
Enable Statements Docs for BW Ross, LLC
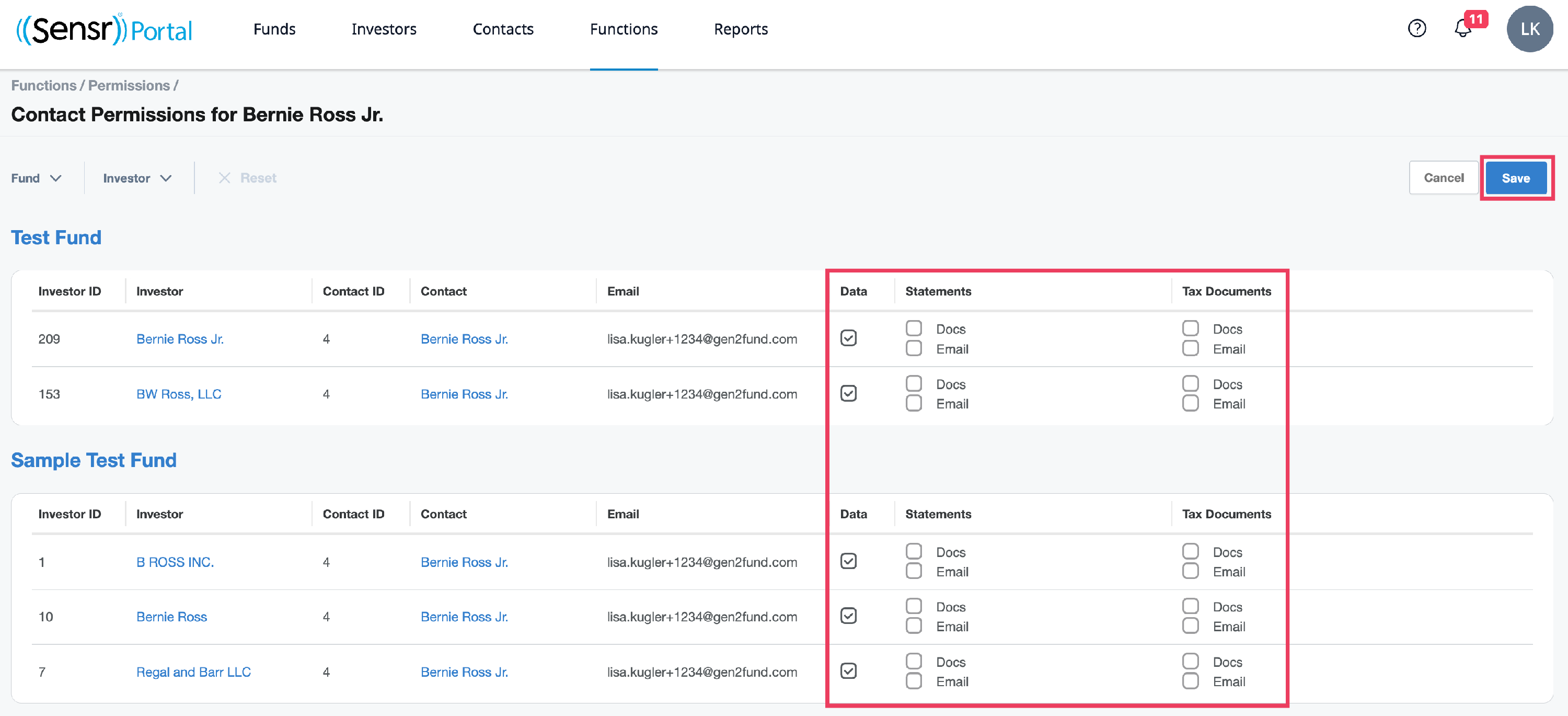(913, 383)
